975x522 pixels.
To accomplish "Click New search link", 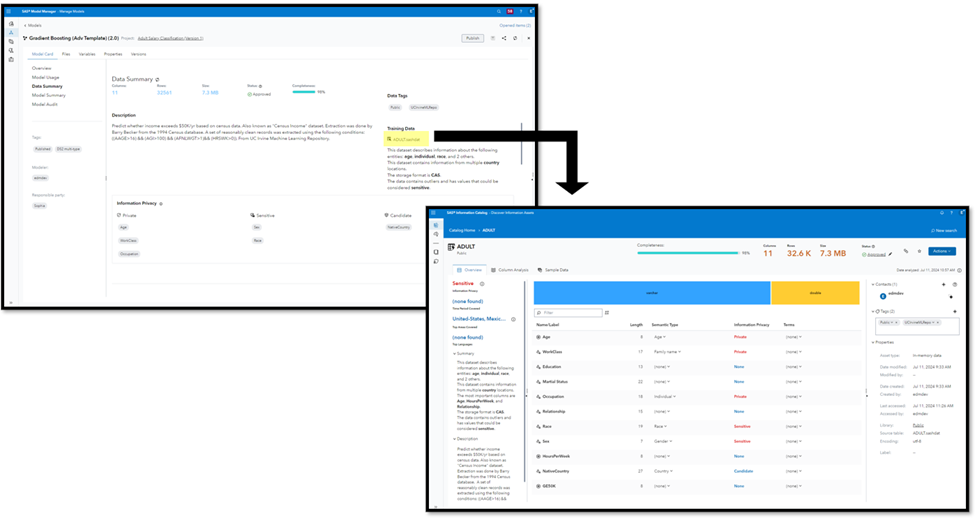I will pyautogui.click(x=944, y=231).
